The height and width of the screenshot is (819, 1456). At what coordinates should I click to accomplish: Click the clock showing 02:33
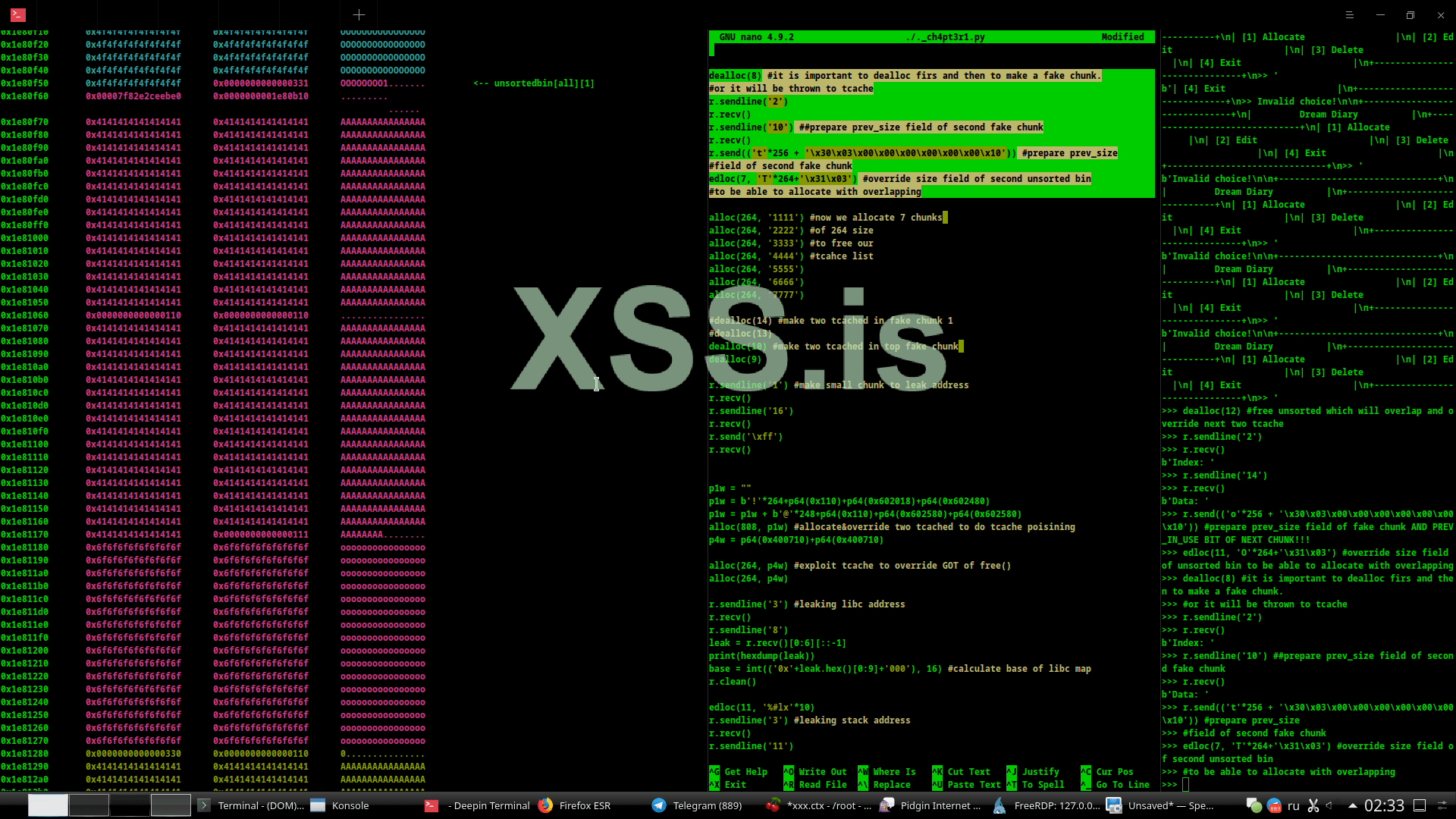[x=1384, y=805]
